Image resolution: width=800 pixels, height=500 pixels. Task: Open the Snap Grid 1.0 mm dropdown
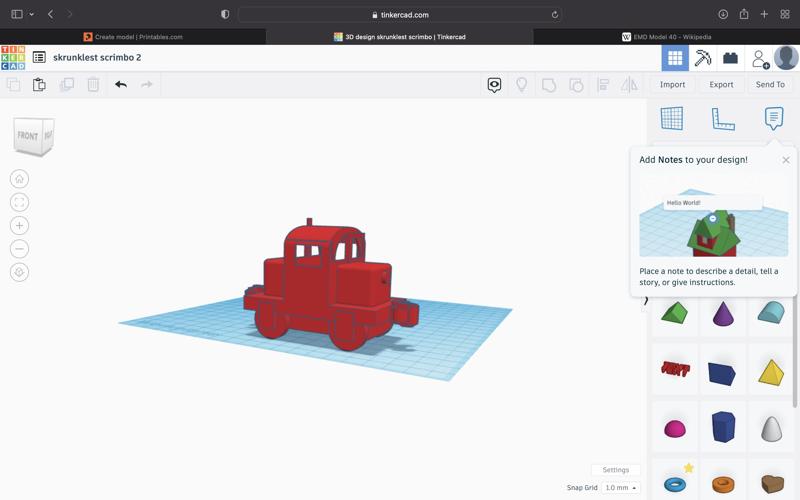click(x=620, y=488)
